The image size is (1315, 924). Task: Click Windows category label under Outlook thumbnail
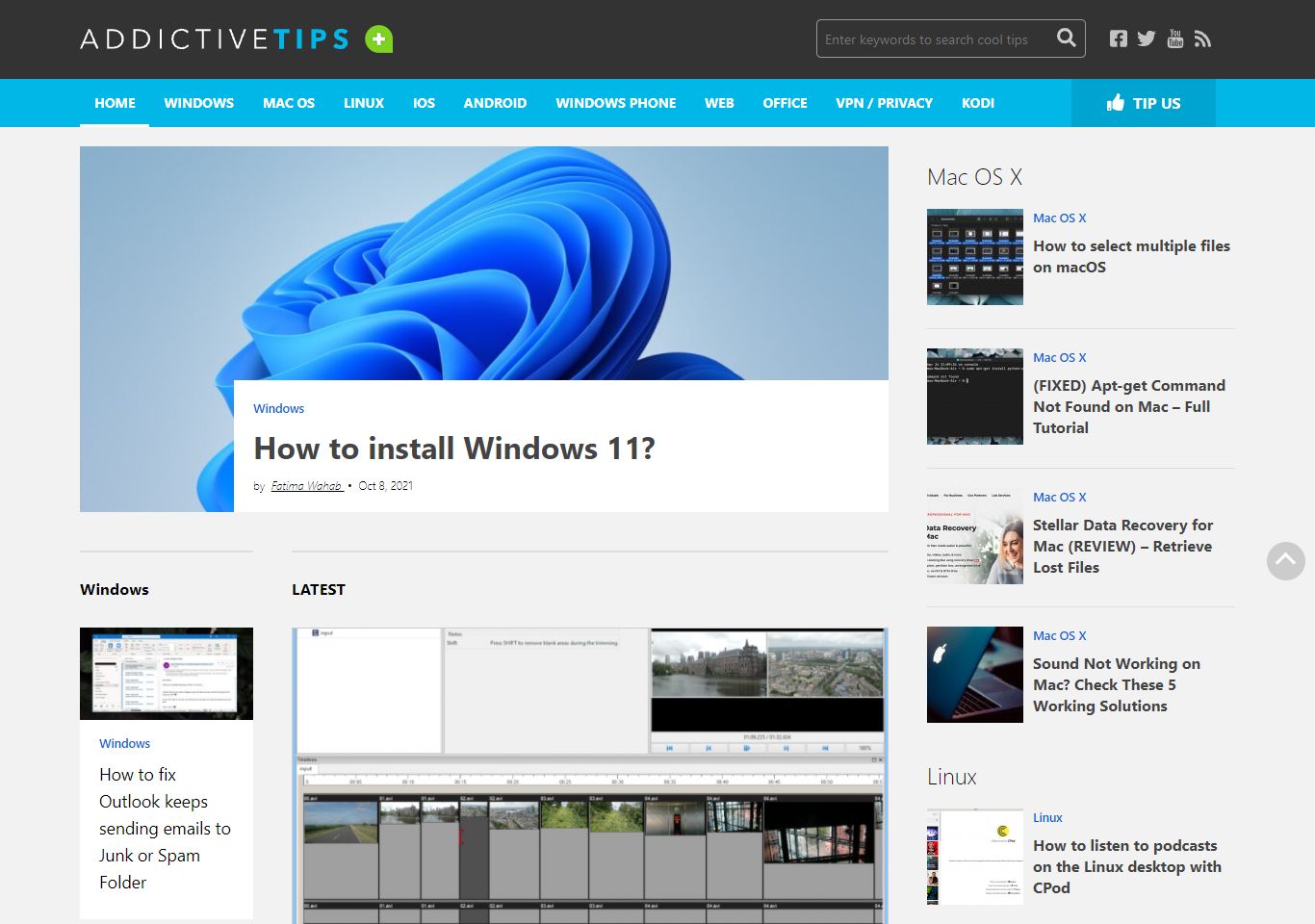coord(124,743)
